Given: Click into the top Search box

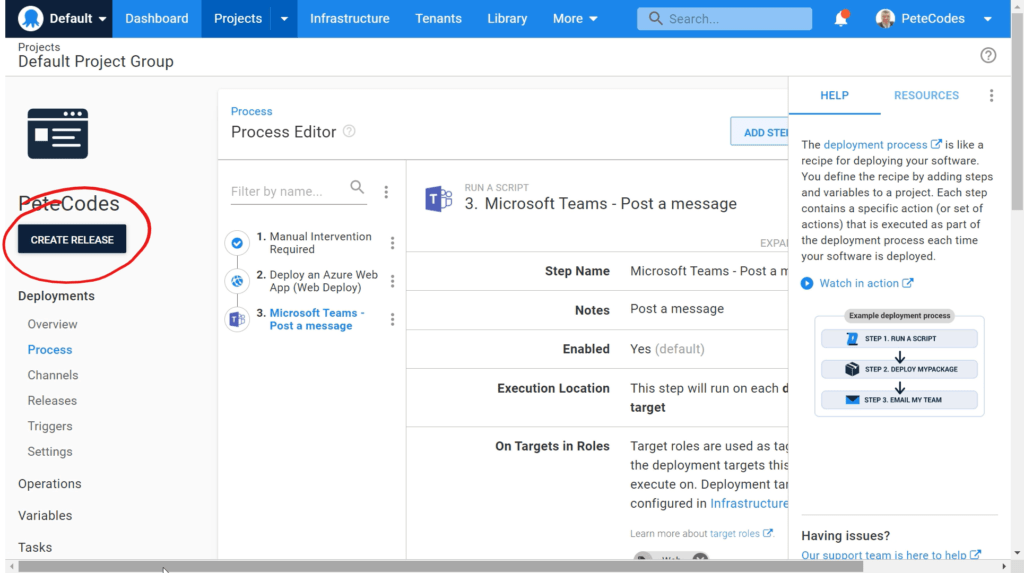Looking at the screenshot, I should (x=724, y=18).
